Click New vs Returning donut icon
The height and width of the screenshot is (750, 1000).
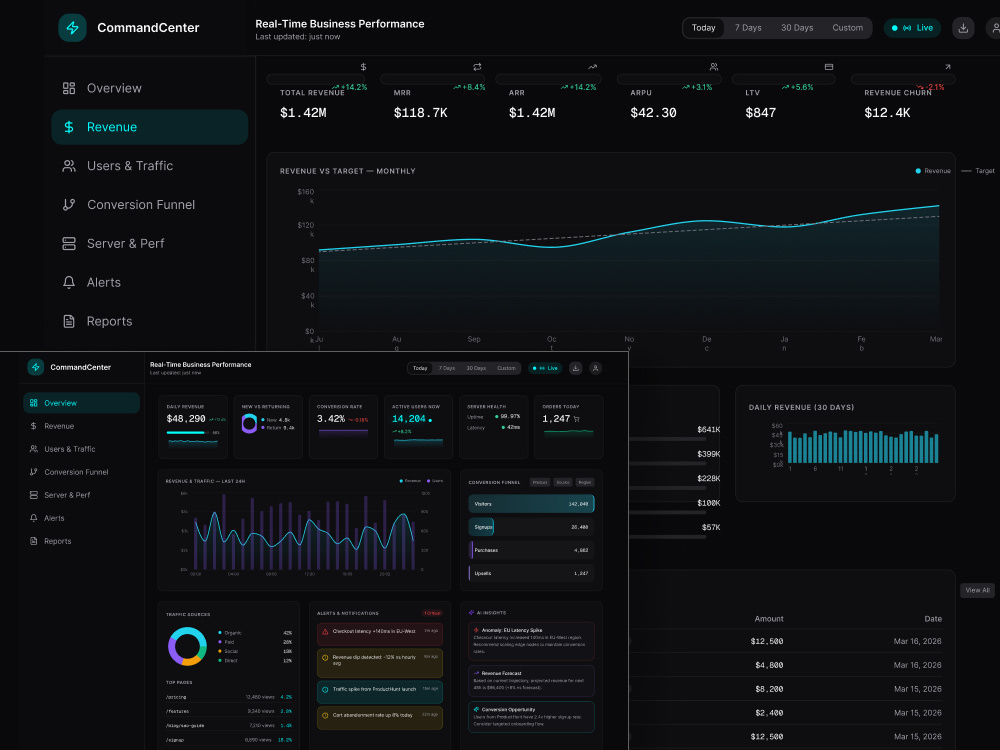(249, 423)
